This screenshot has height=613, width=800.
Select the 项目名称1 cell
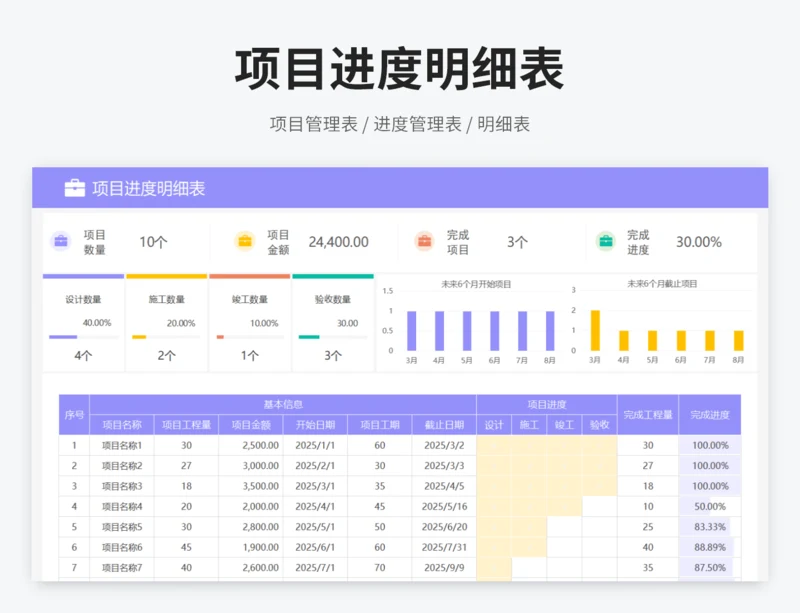click(121, 445)
